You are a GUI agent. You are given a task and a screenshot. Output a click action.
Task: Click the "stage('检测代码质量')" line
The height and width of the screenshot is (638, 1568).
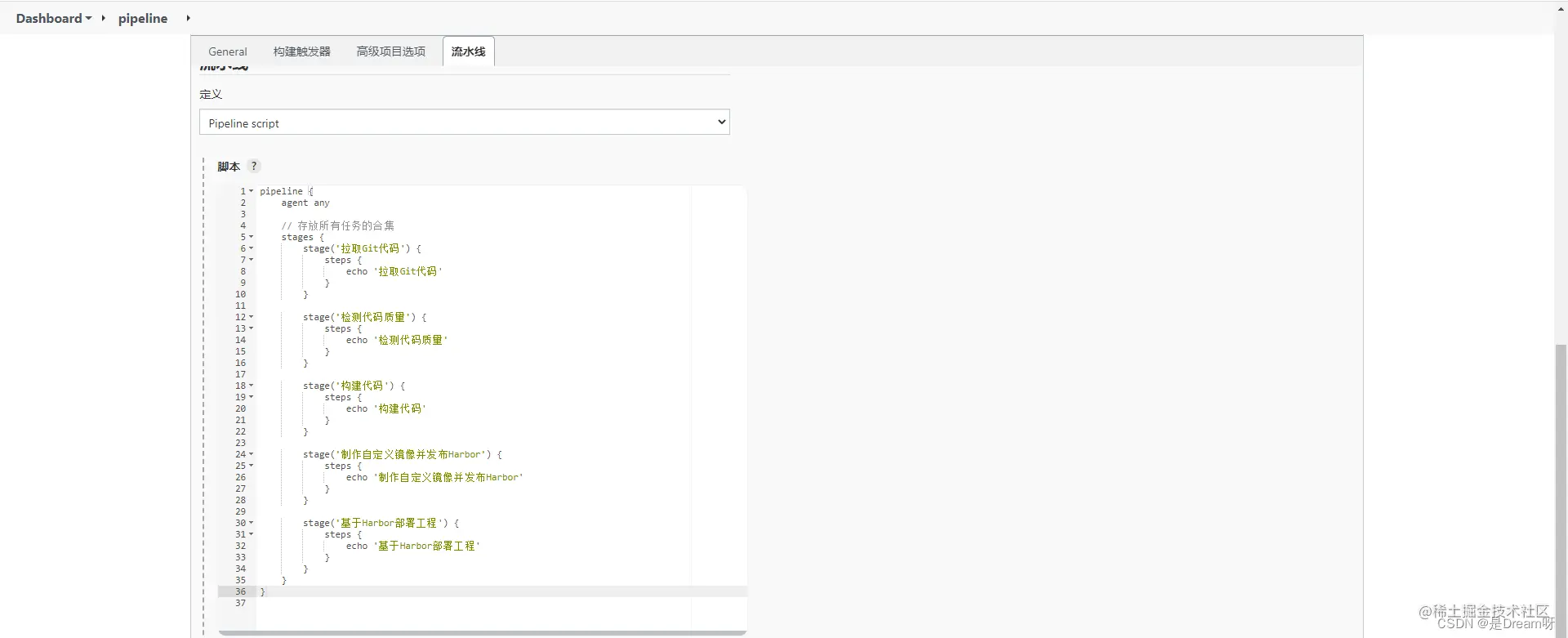364,317
